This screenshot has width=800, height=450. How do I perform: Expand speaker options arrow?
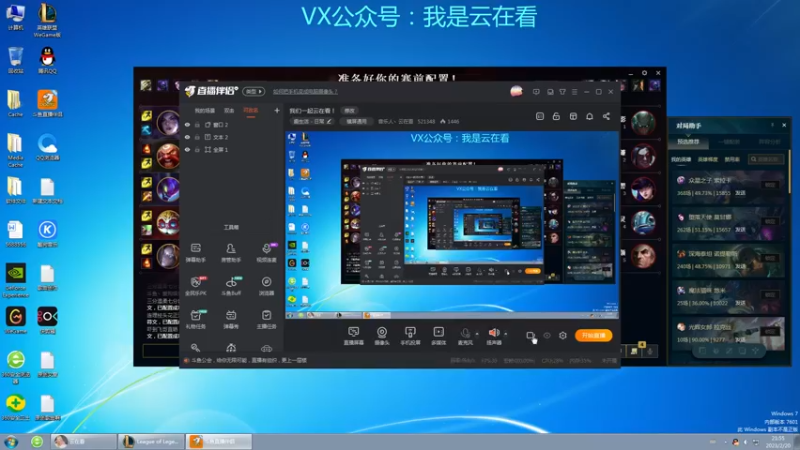[506, 334]
